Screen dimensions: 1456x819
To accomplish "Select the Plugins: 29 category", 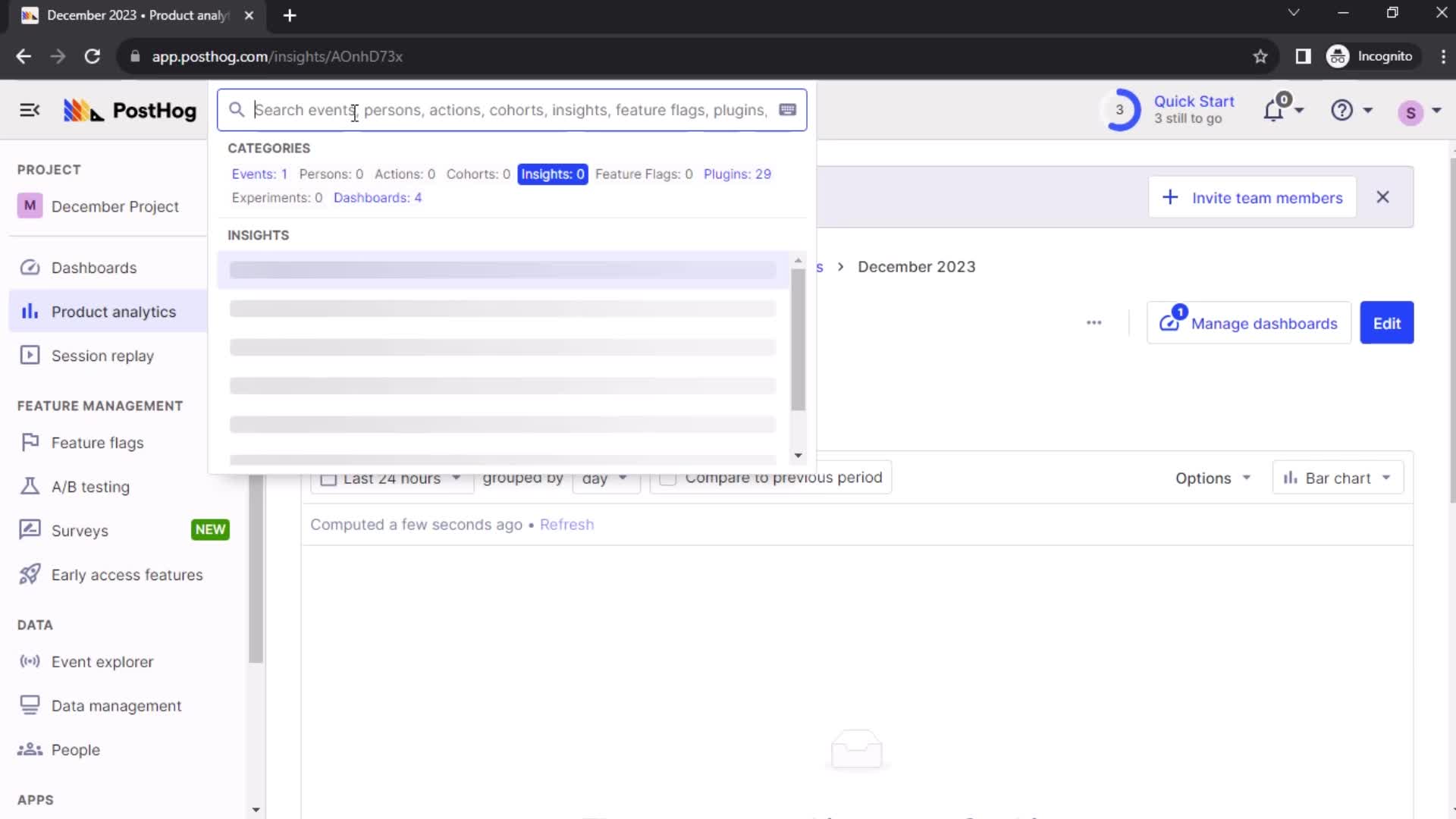I will [x=737, y=174].
